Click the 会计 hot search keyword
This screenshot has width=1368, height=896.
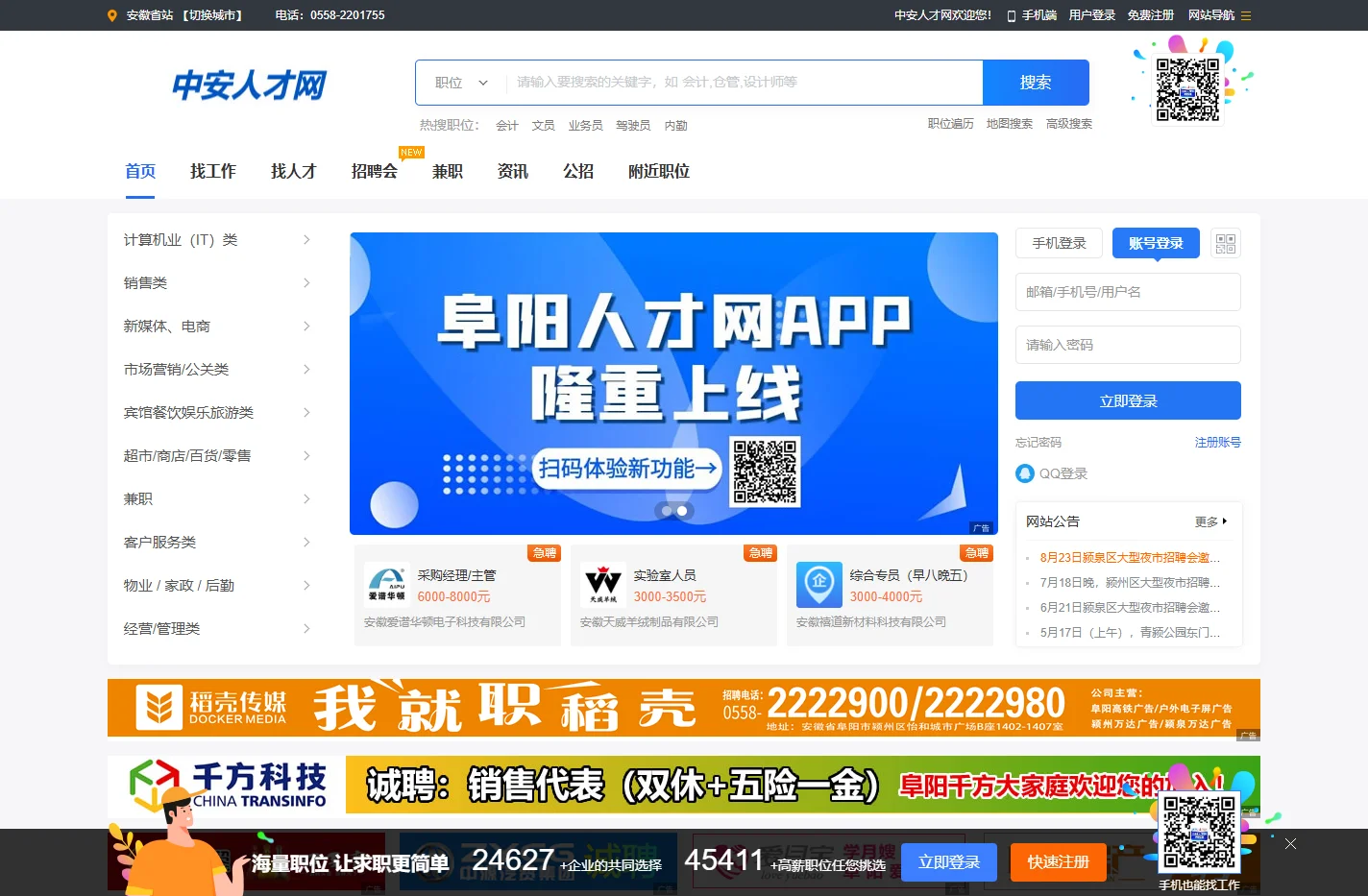click(x=507, y=126)
